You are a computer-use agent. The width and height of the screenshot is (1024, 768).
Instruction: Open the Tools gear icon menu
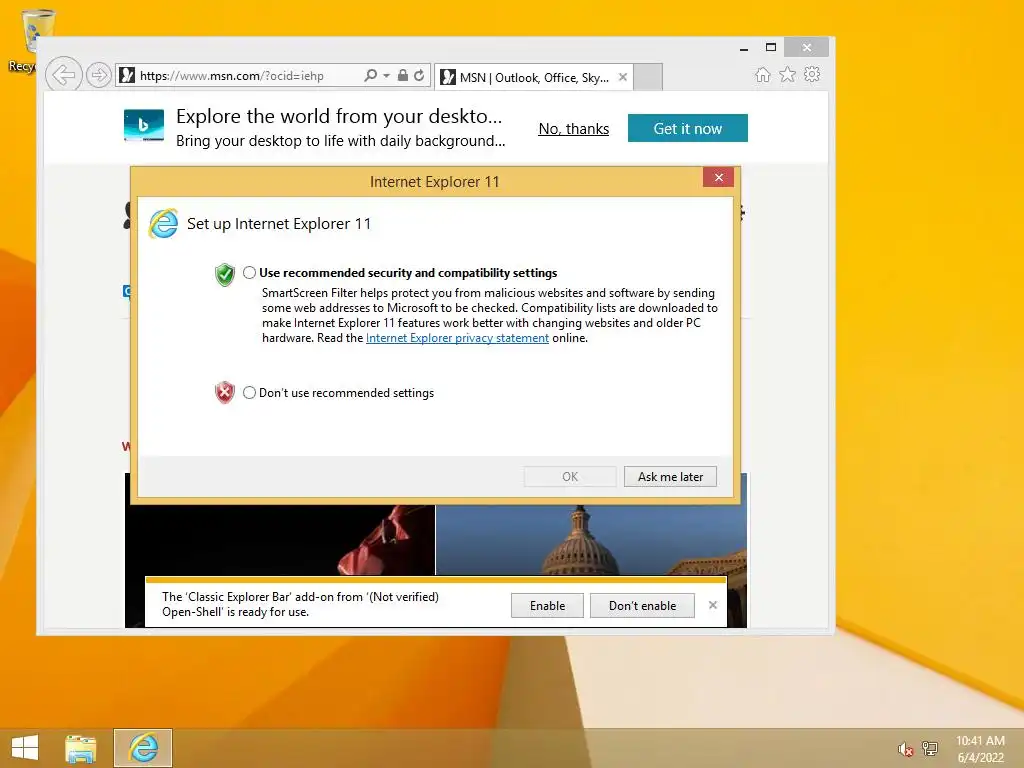[x=812, y=74]
